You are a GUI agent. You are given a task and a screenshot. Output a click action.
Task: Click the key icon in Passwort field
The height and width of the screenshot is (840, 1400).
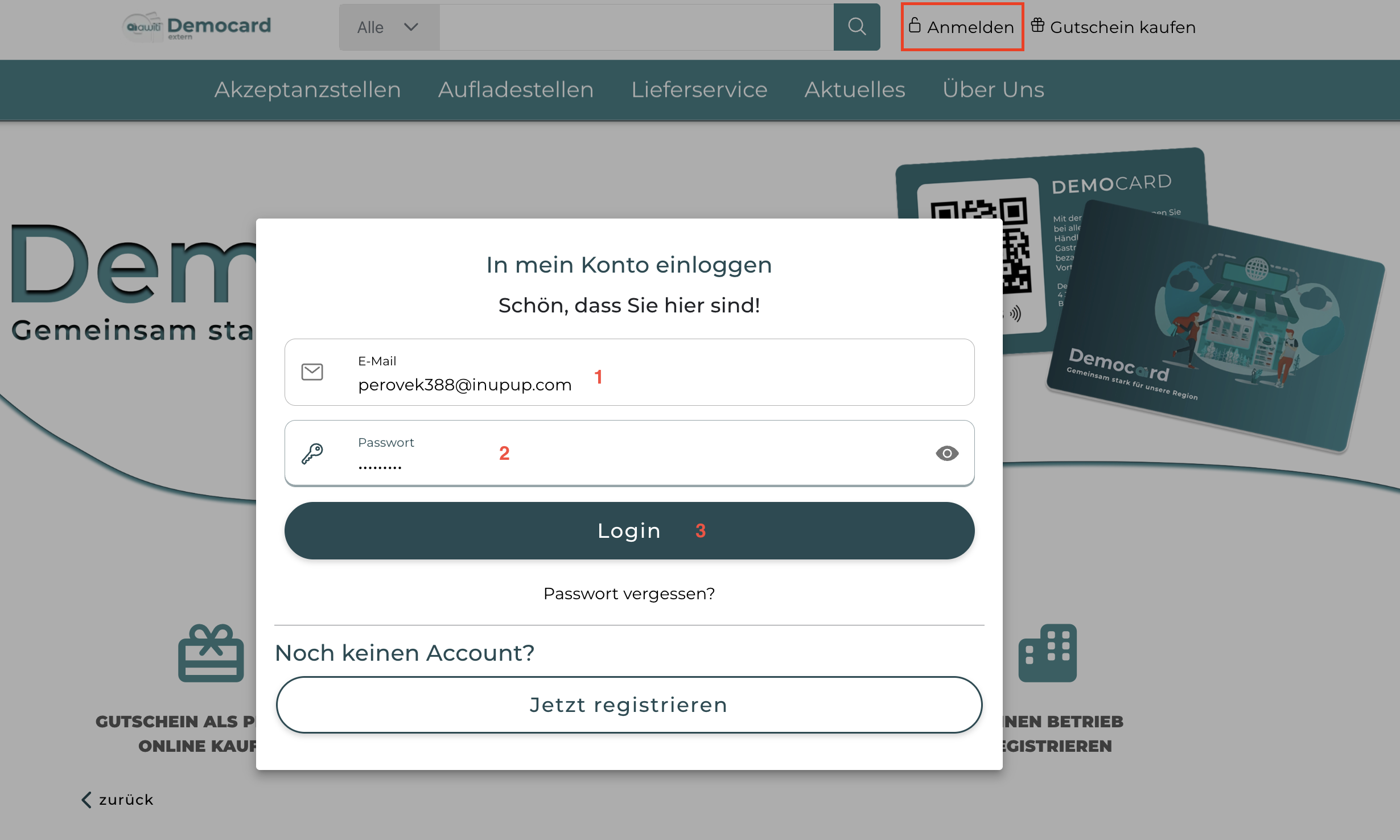coord(312,454)
